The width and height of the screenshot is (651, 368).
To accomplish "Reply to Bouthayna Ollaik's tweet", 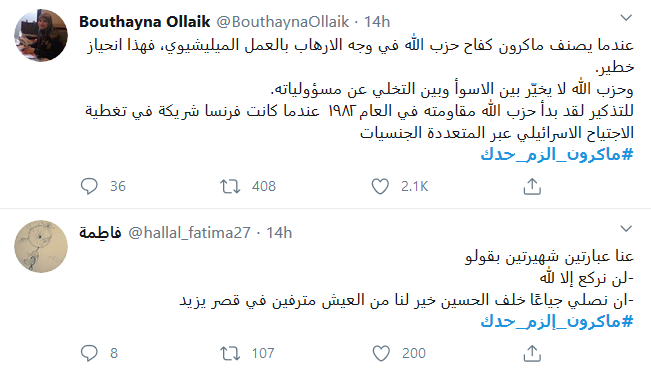I will (x=89, y=186).
